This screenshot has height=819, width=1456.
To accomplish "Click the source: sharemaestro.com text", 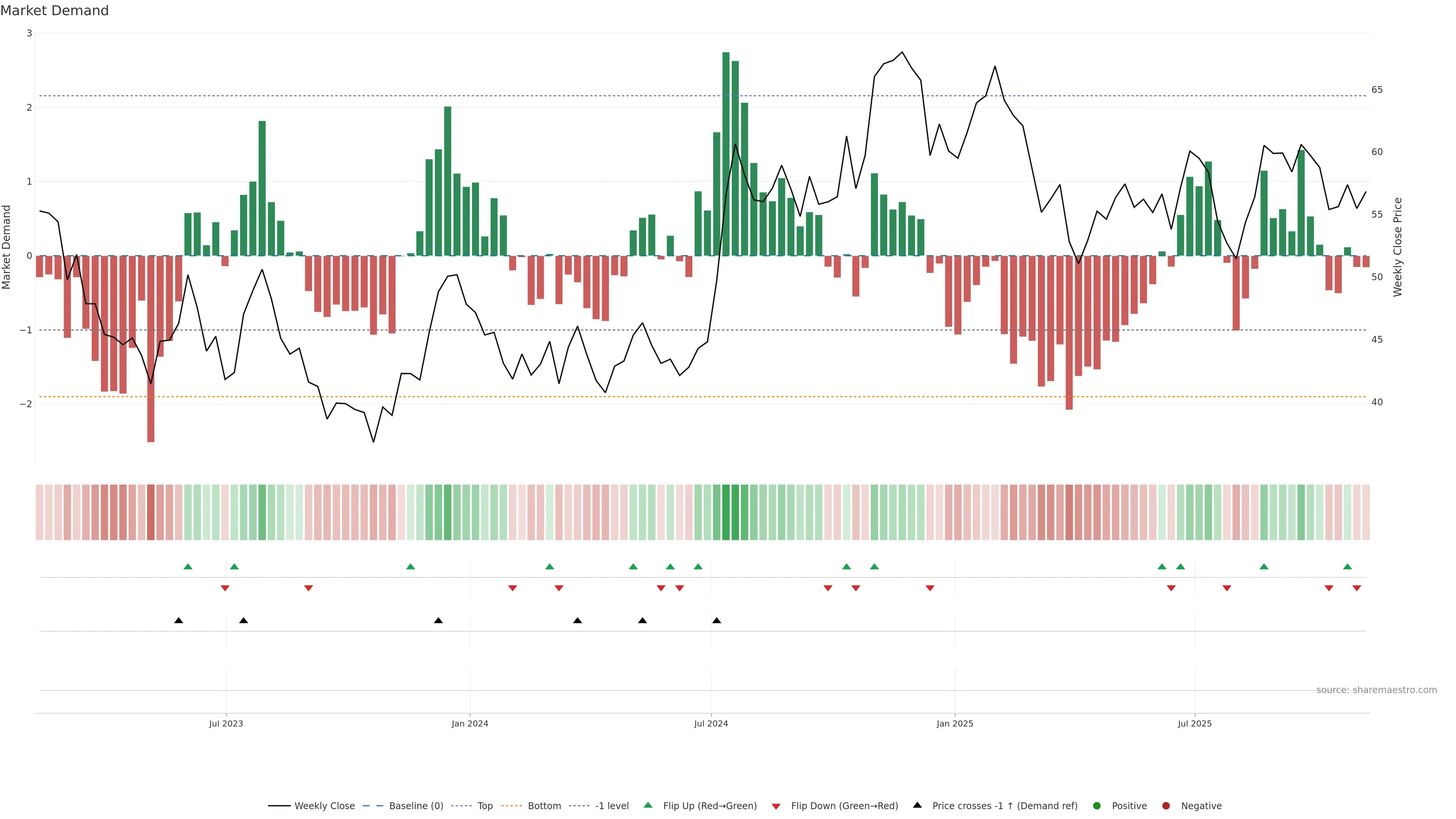I will [x=1376, y=690].
